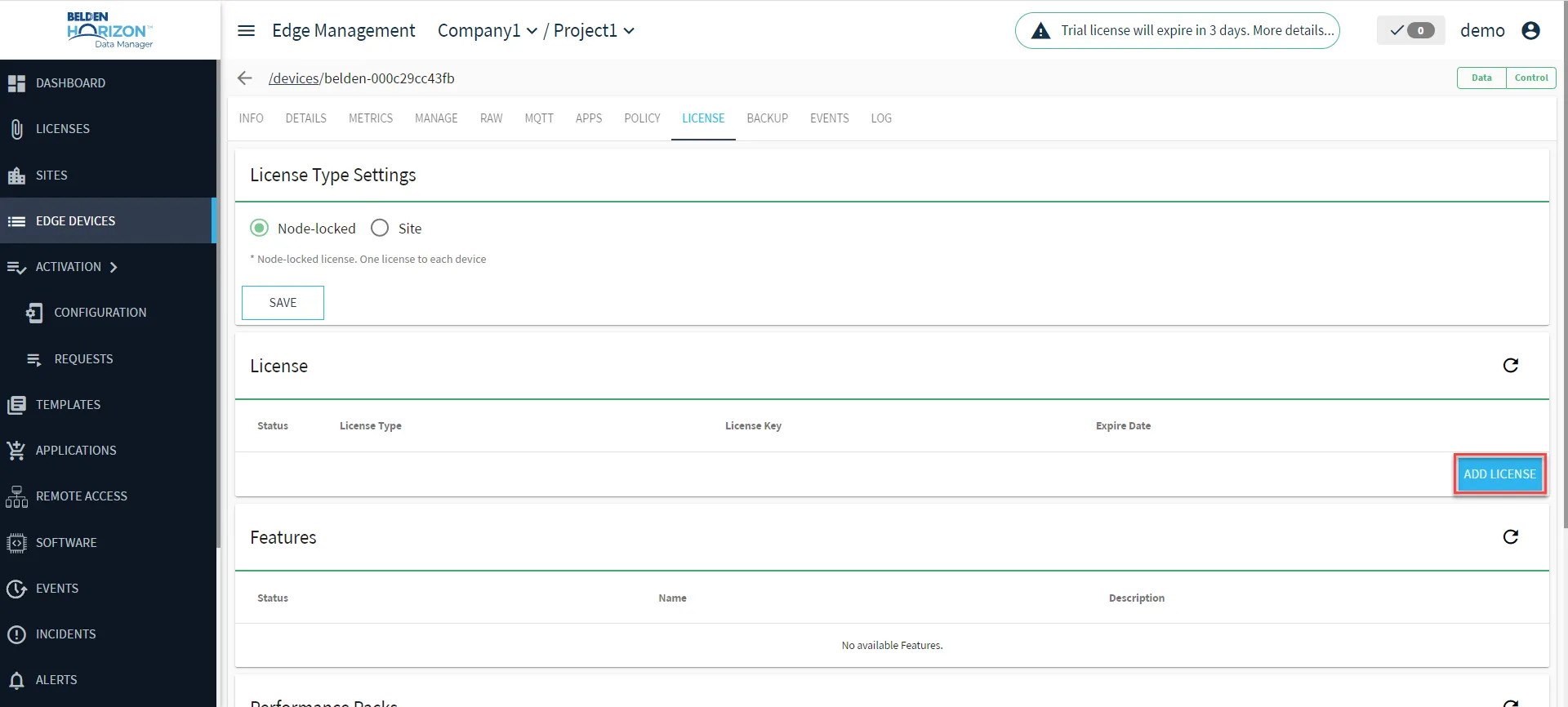Open the pending tasks checkmark counter

tap(1411, 31)
